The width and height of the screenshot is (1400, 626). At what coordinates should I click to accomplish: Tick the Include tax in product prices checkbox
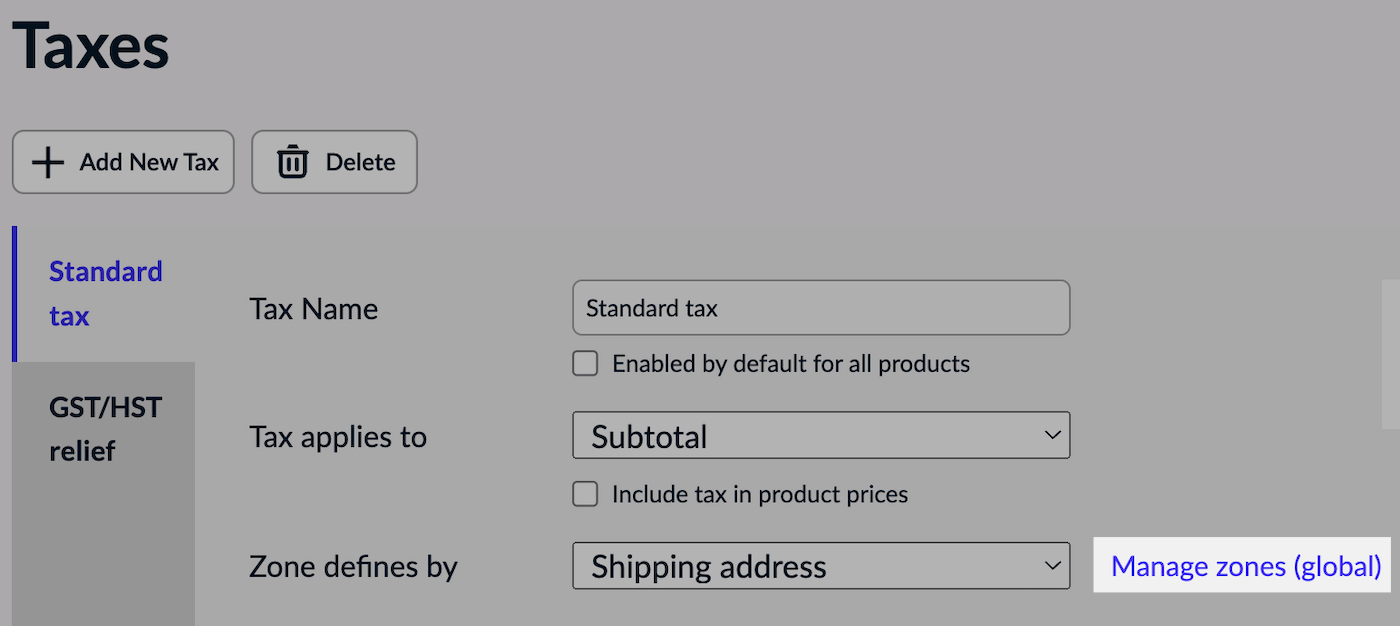[585, 494]
